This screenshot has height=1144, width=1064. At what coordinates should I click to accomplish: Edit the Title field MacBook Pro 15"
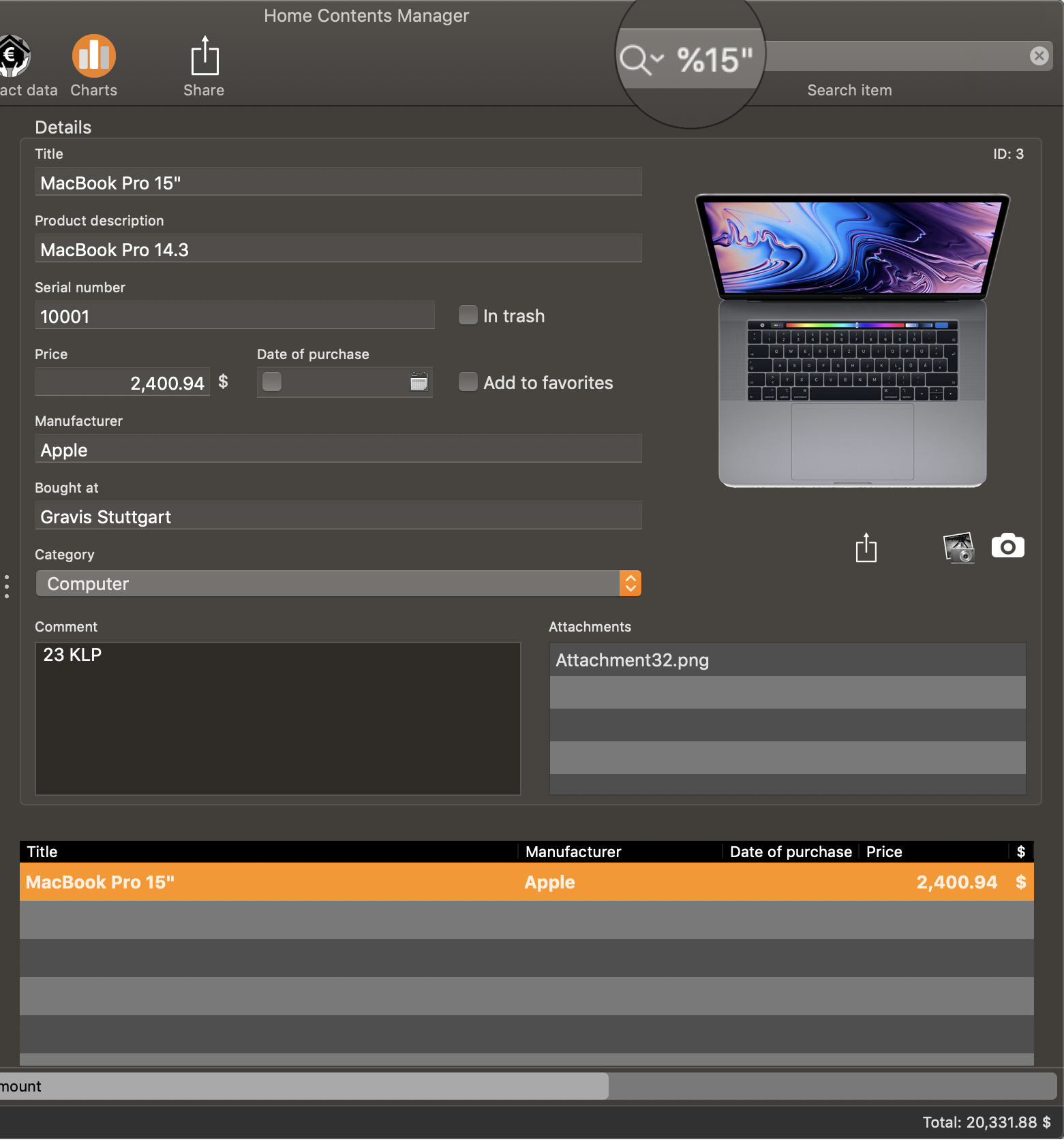[x=338, y=183]
